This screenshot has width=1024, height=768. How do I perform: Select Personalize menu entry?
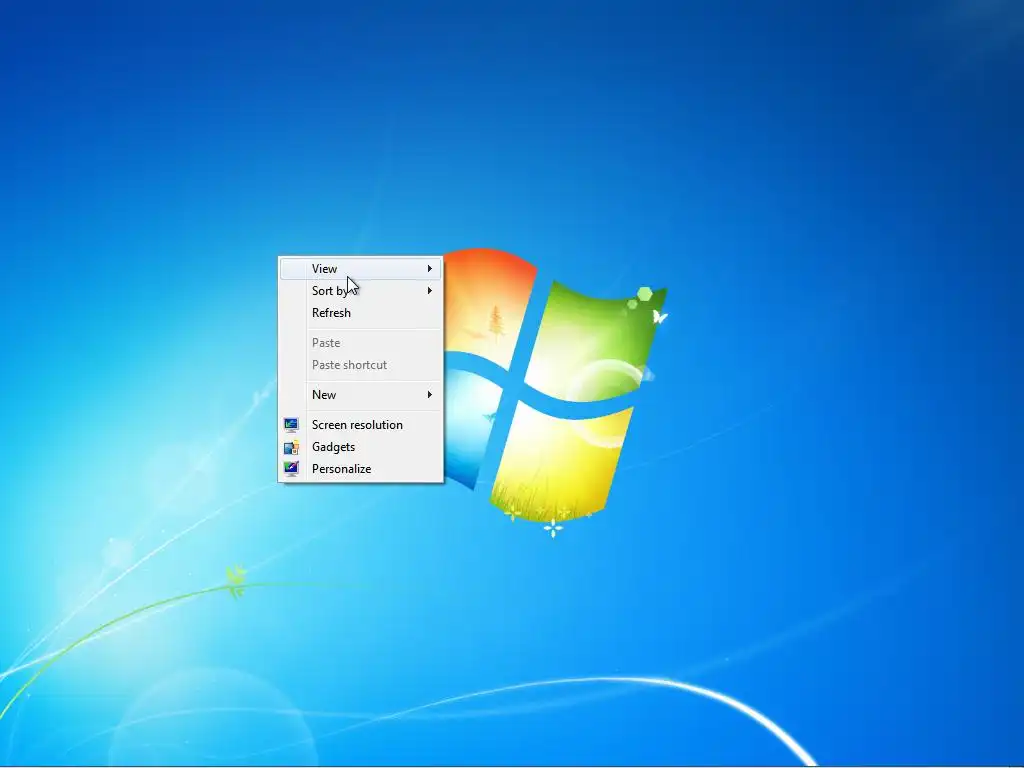[360, 469]
